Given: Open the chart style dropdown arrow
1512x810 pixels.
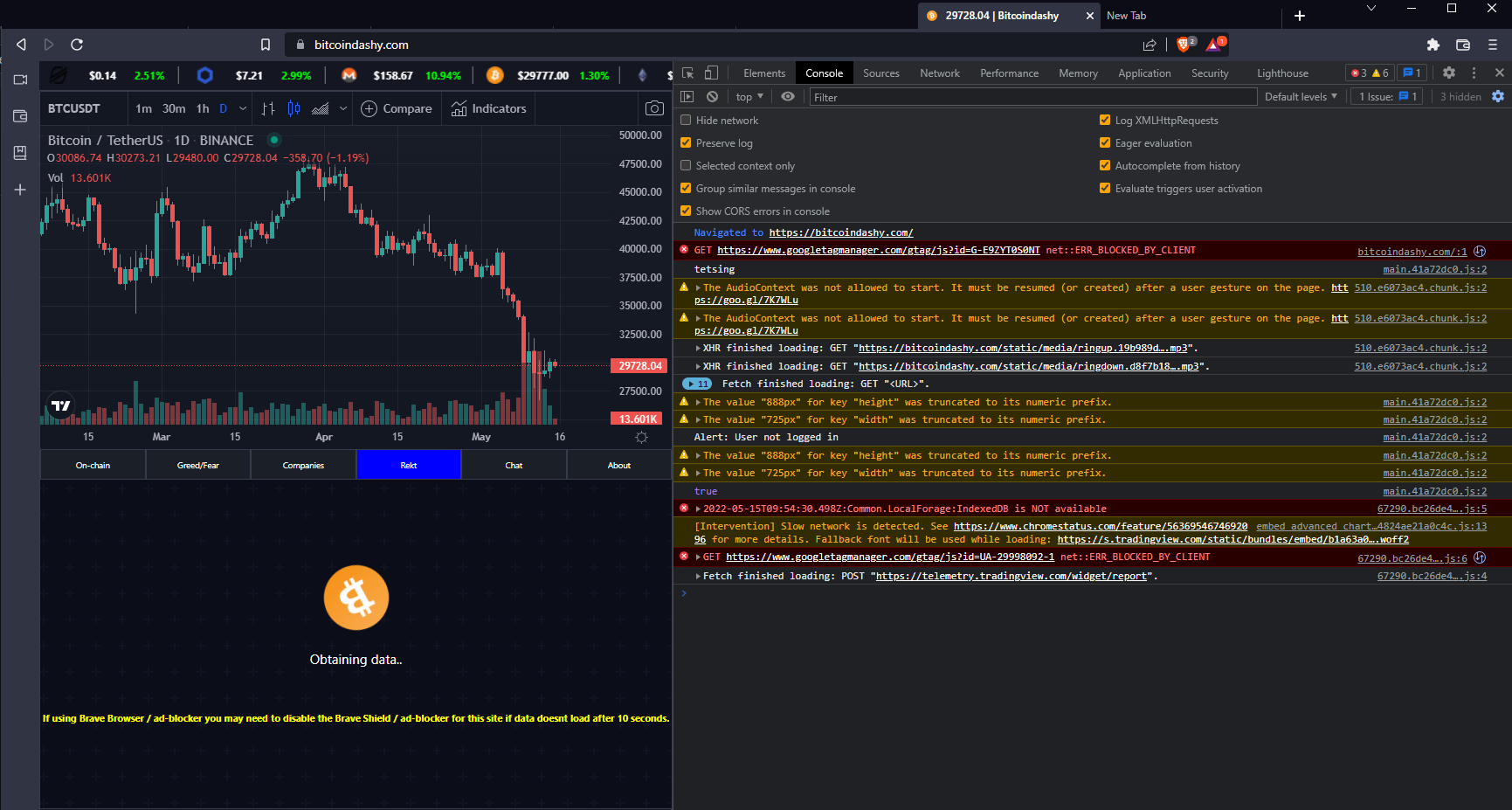Looking at the screenshot, I should pos(343,108).
